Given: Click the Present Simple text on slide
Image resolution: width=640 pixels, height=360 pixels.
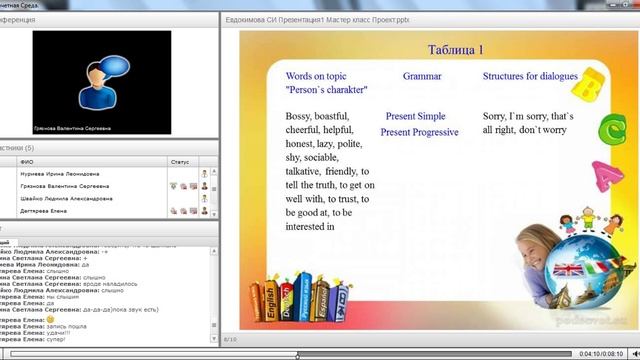Looking at the screenshot, I should pos(416,116).
